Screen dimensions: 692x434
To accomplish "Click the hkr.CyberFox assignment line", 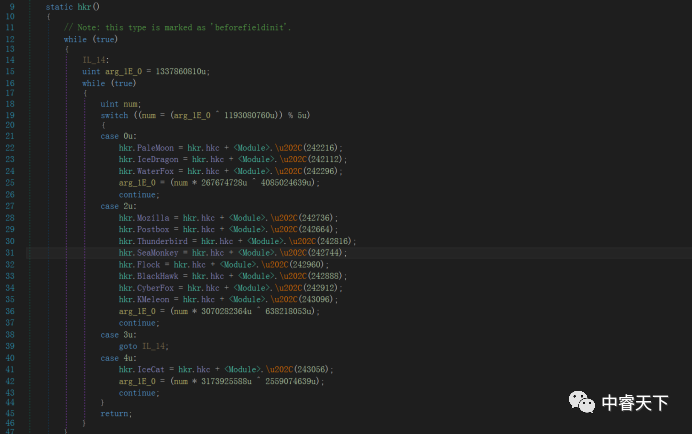I will 230,288.
